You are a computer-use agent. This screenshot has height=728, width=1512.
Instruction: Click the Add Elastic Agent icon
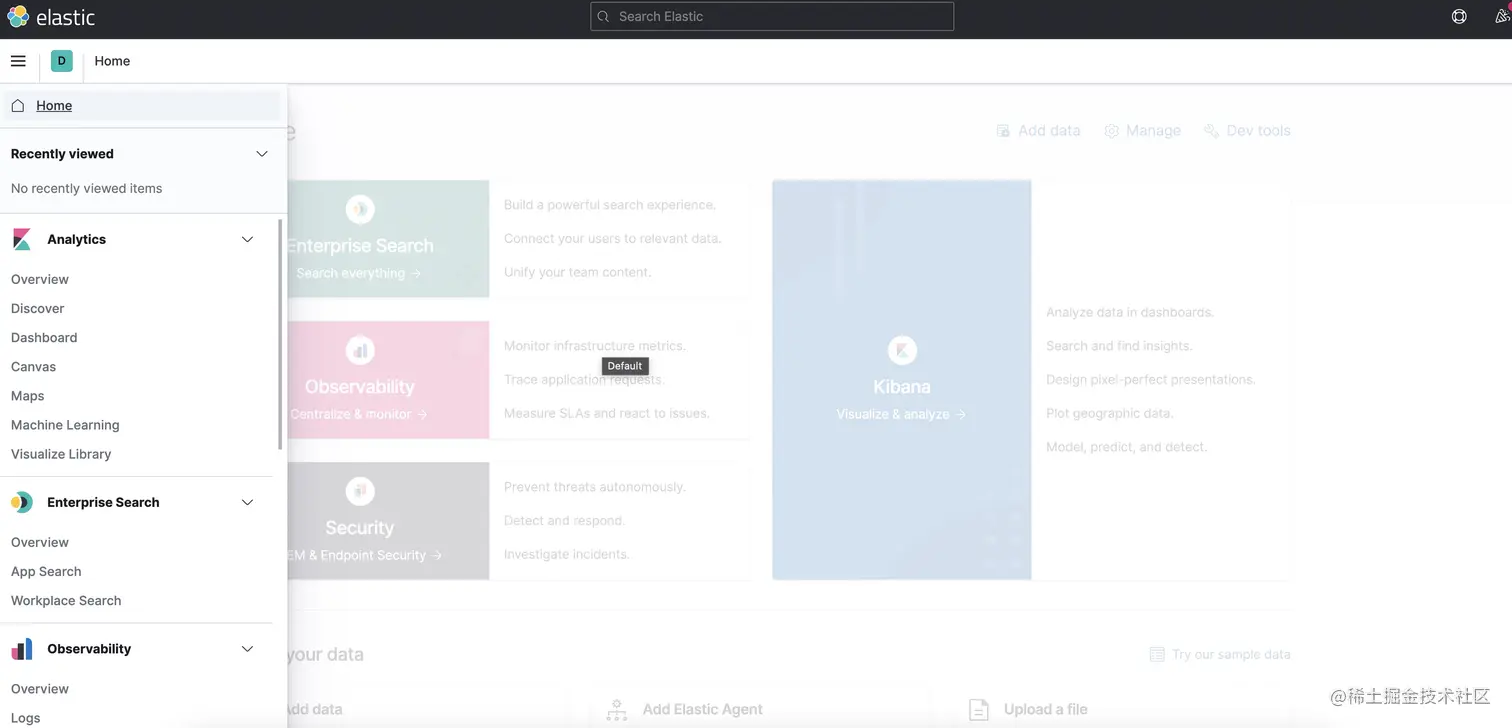617,710
